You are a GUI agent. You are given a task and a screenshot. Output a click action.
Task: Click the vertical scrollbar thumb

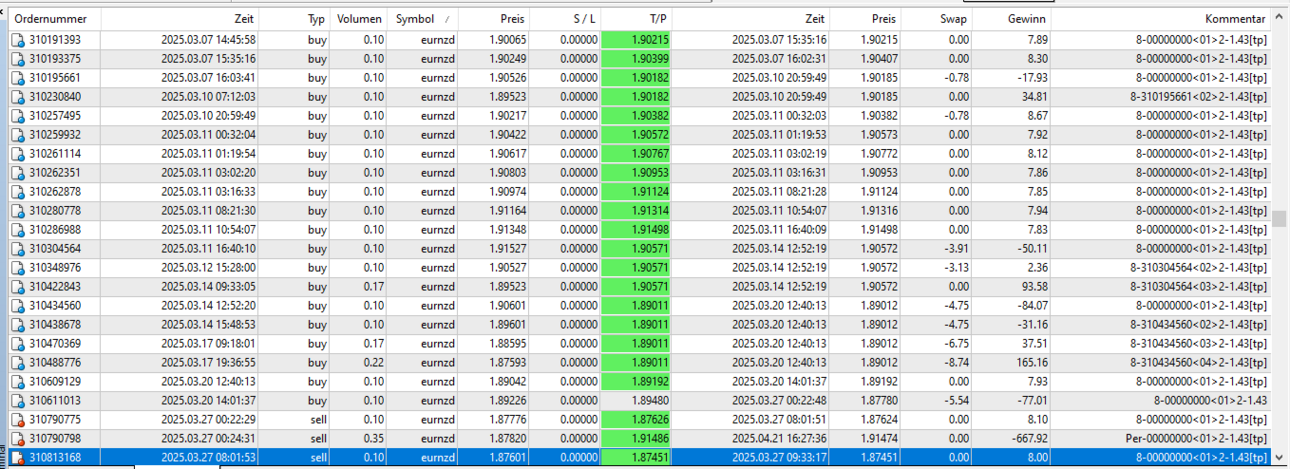tap(1279, 219)
